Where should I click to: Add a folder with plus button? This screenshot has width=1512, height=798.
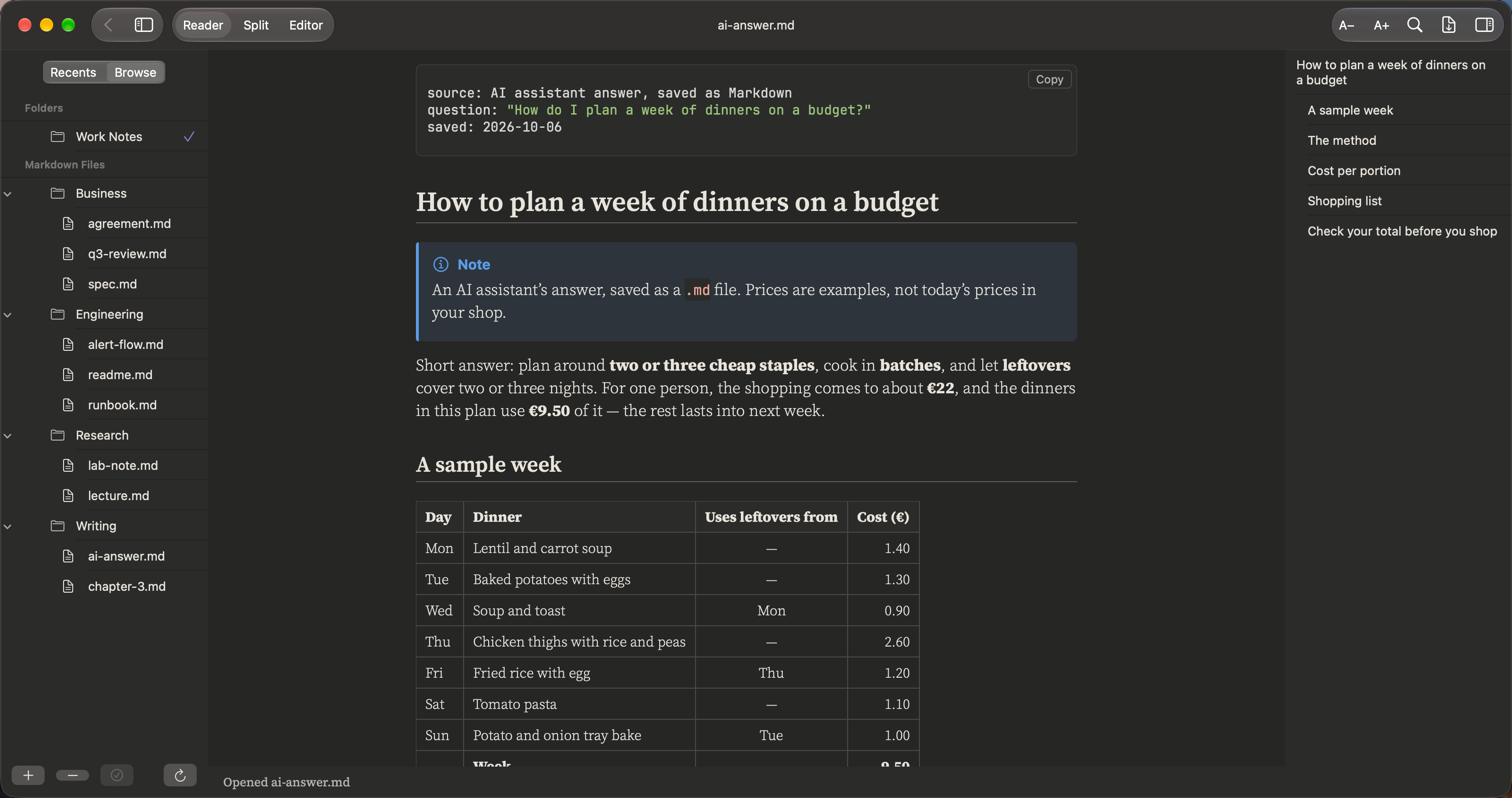pos(28,775)
